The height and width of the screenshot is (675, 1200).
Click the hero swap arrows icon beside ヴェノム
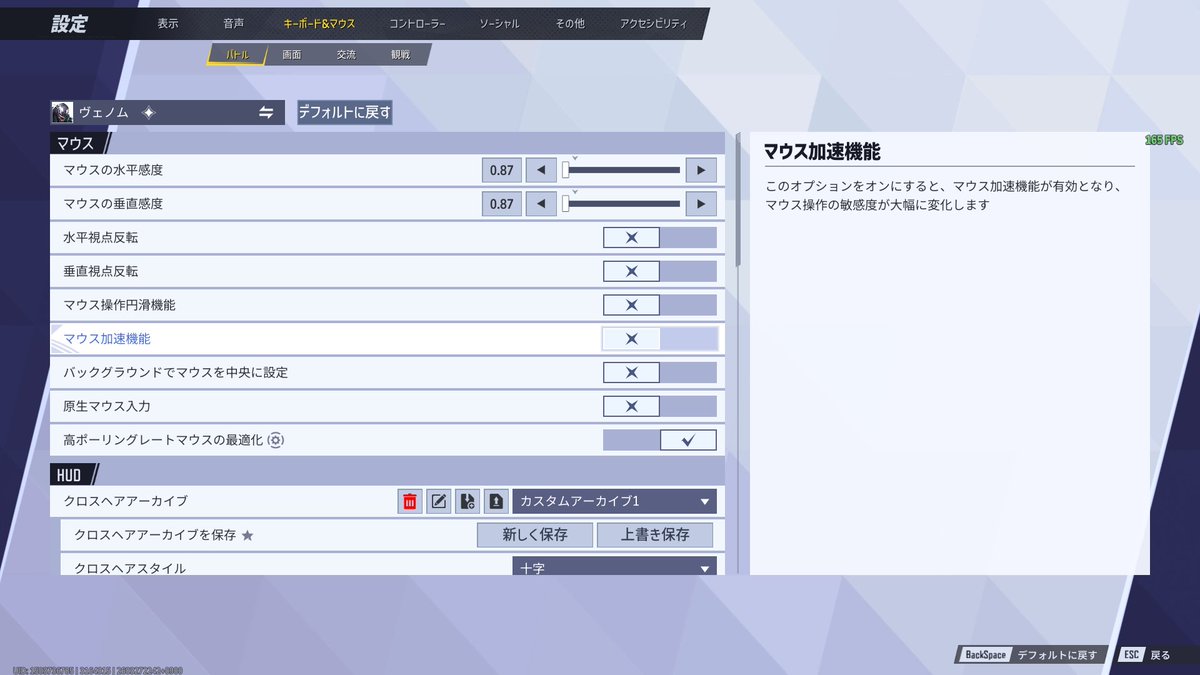(x=266, y=113)
